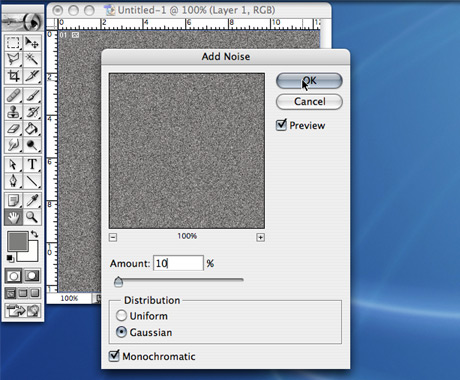Select the Slice tool
460x380 pixels.
click(32, 76)
